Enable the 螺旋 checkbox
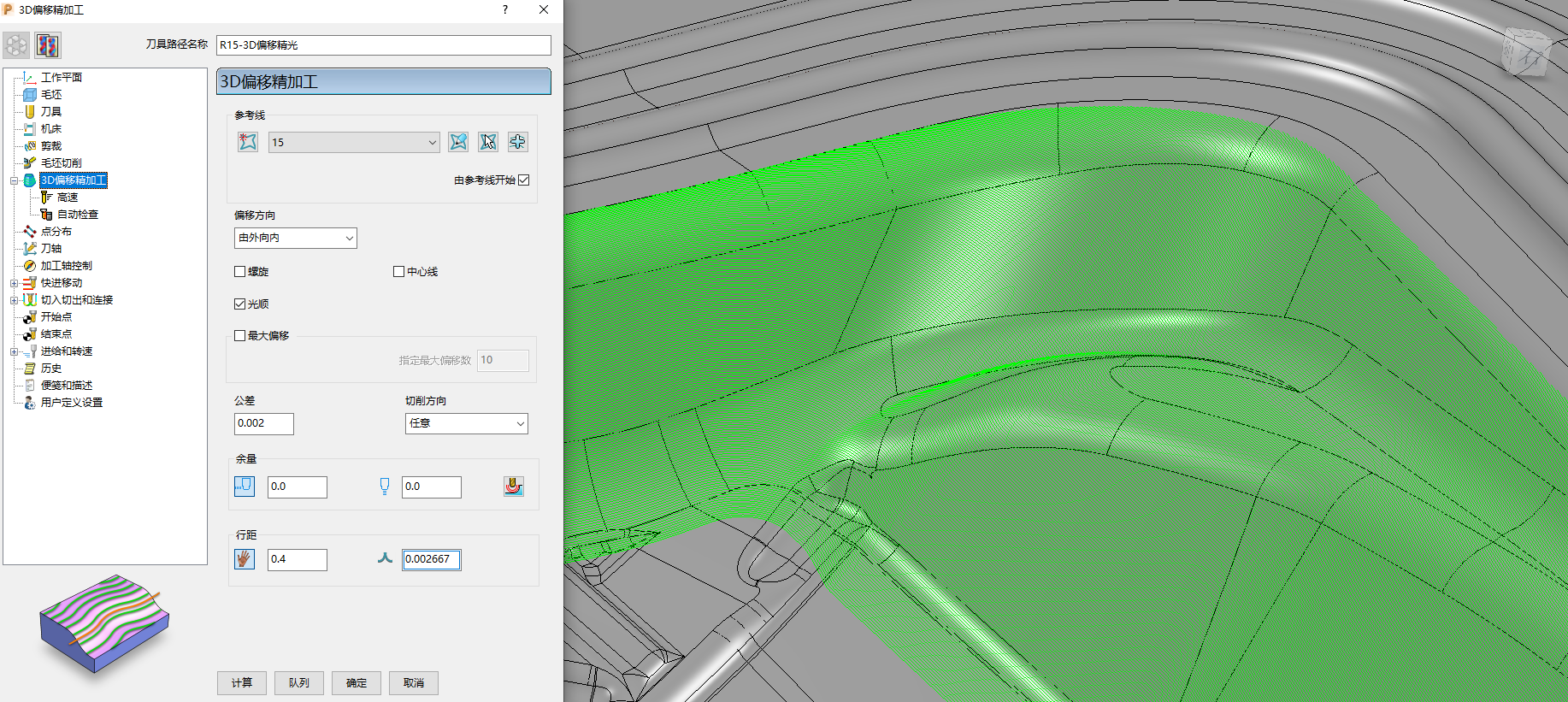1568x702 pixels. point(240,272)
